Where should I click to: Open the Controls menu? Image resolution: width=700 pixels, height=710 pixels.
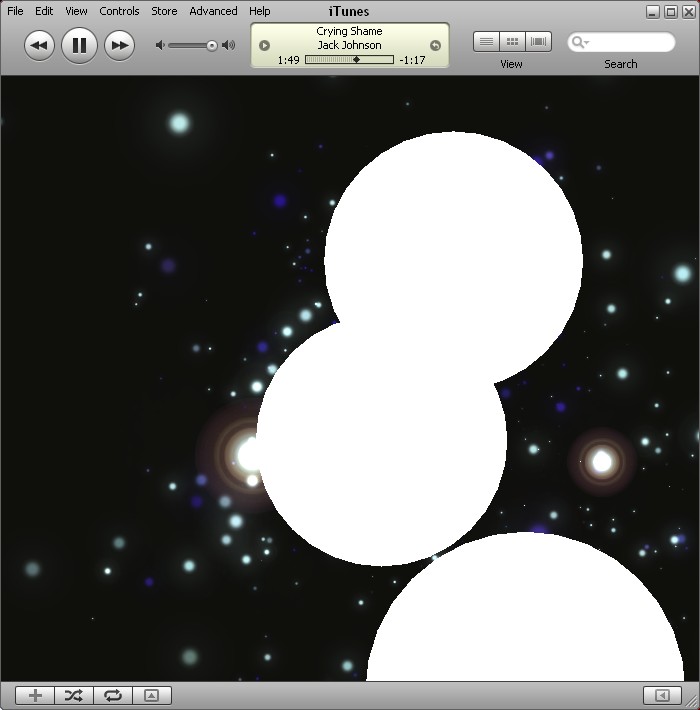pyautogui.click(x=119, y=11)
